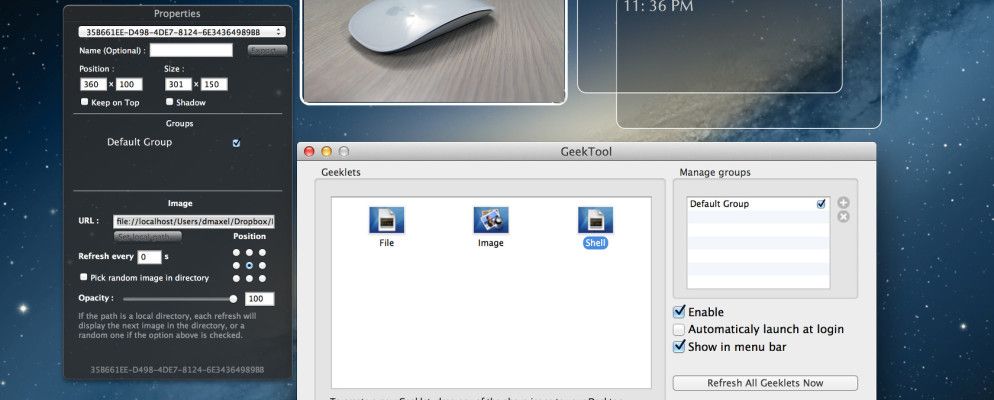This screenshot has height=400, width=994.
Task: Minimize the GeekTool window
Action: 326,152
